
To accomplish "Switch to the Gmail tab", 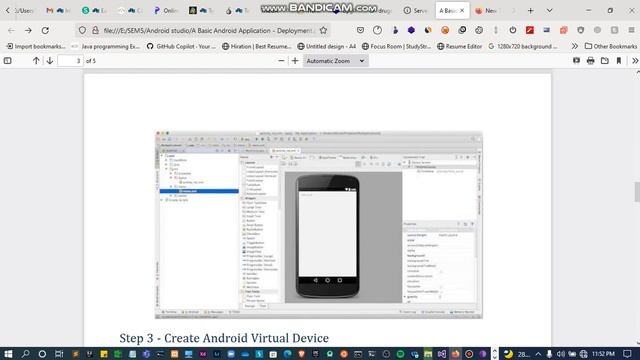I will 58,11.
